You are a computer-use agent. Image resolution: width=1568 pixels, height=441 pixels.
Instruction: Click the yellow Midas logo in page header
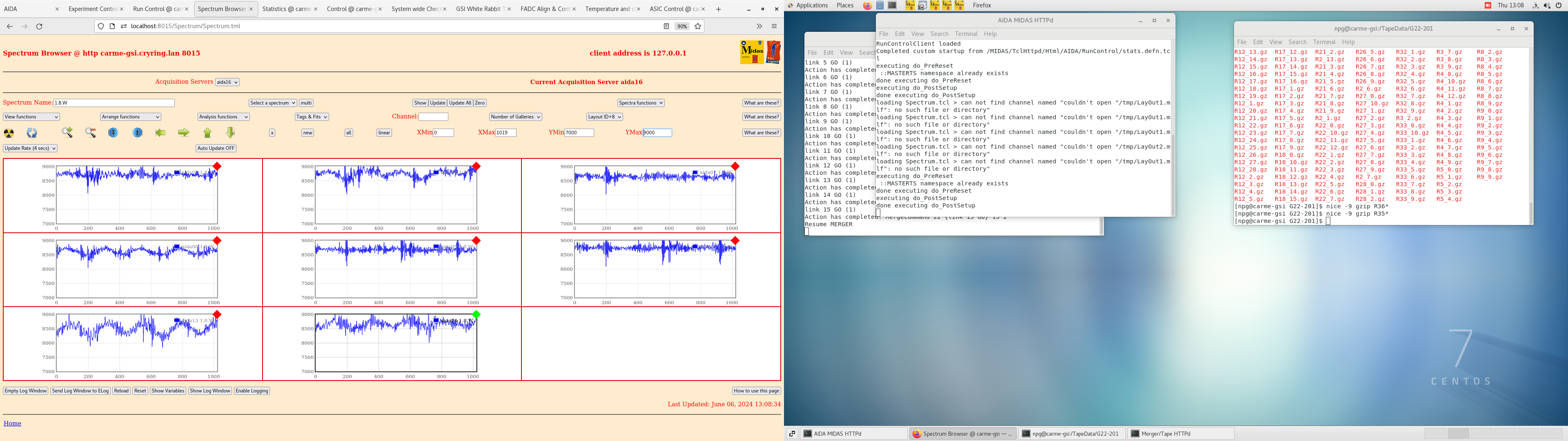coord(752,52)
